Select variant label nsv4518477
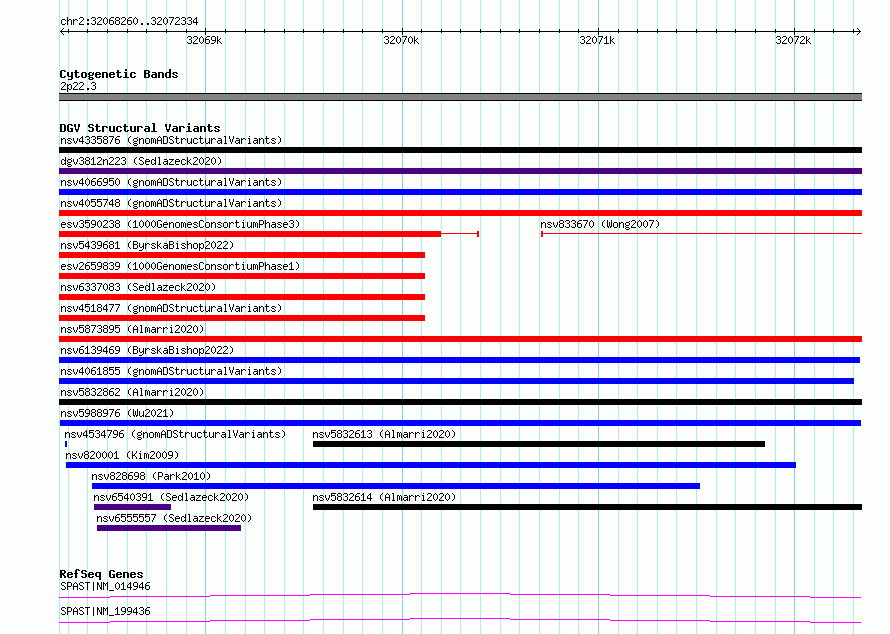890x634 pixels. (x=171, y=308)
